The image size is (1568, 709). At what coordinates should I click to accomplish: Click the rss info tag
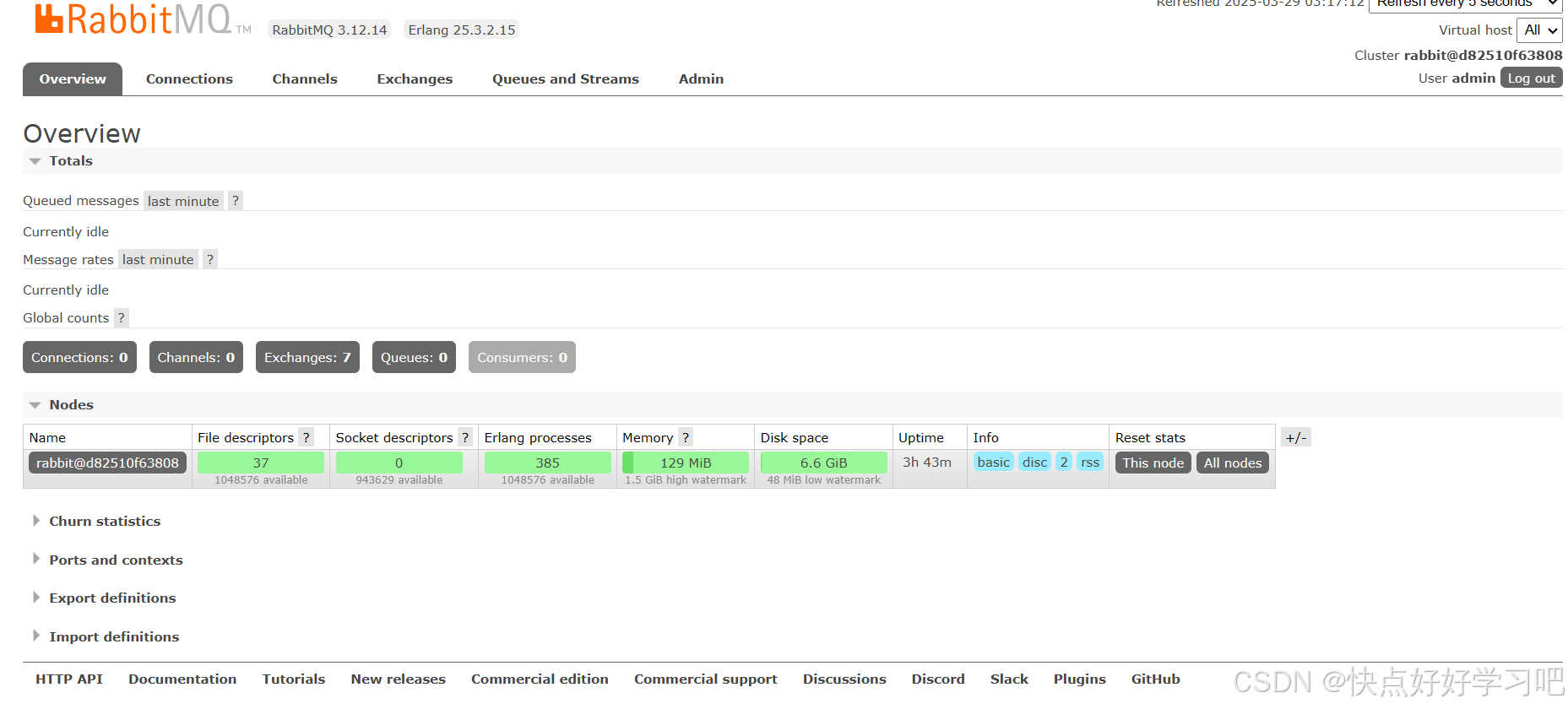coord(1090,462)
